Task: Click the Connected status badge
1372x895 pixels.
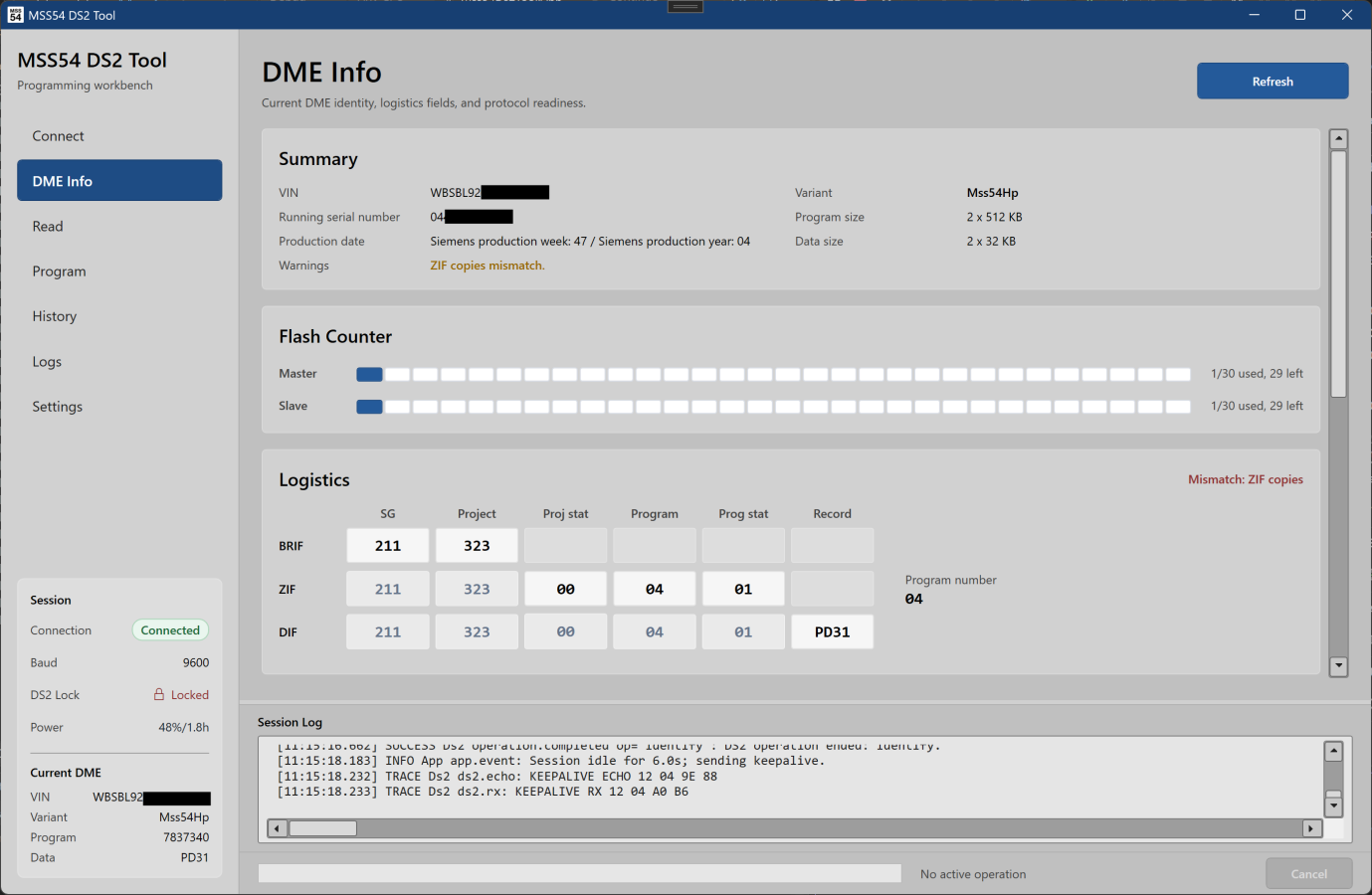Action: [x=170, y=630]
